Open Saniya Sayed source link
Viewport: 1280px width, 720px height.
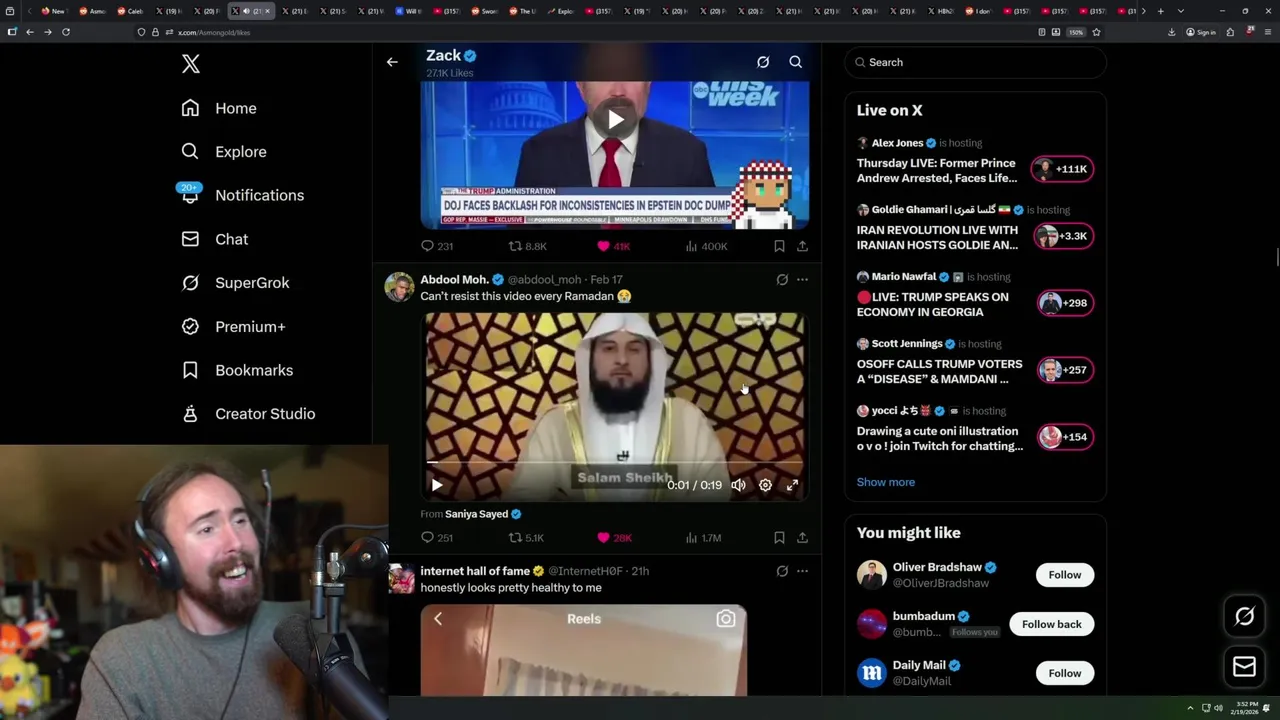tap(476, 514)
